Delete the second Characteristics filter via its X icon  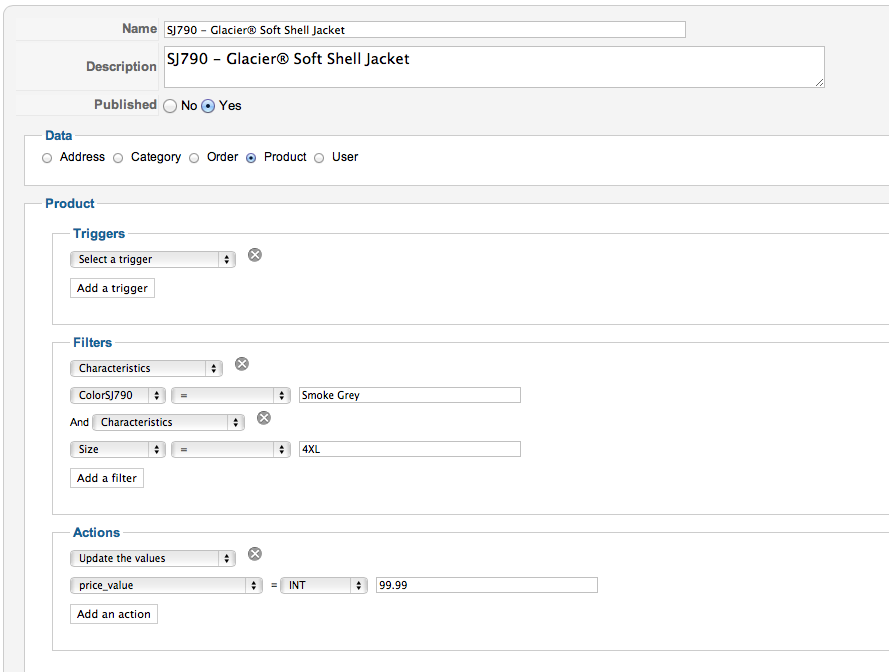click(264, 418)
